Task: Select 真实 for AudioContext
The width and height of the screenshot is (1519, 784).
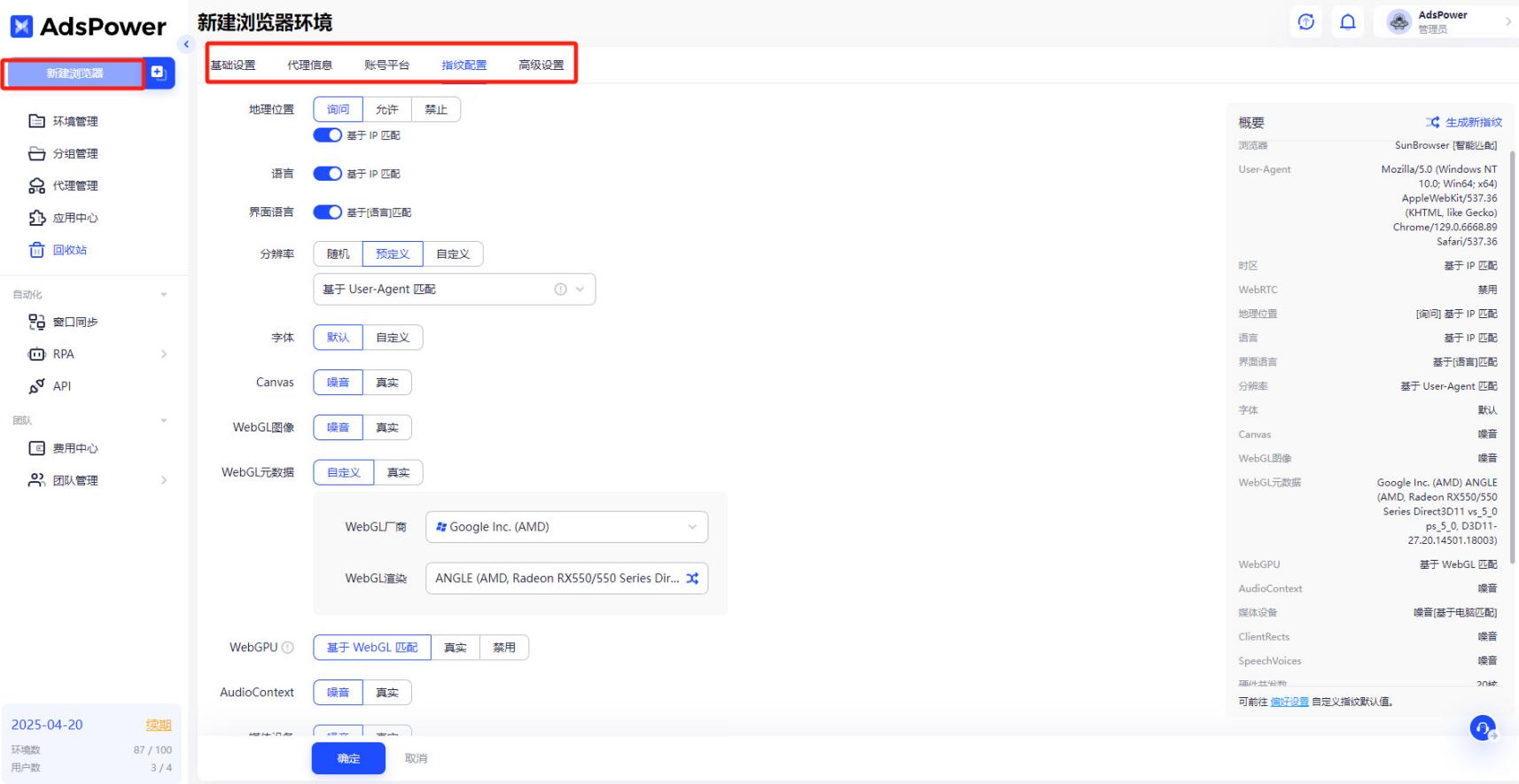Action: [387, 693]
